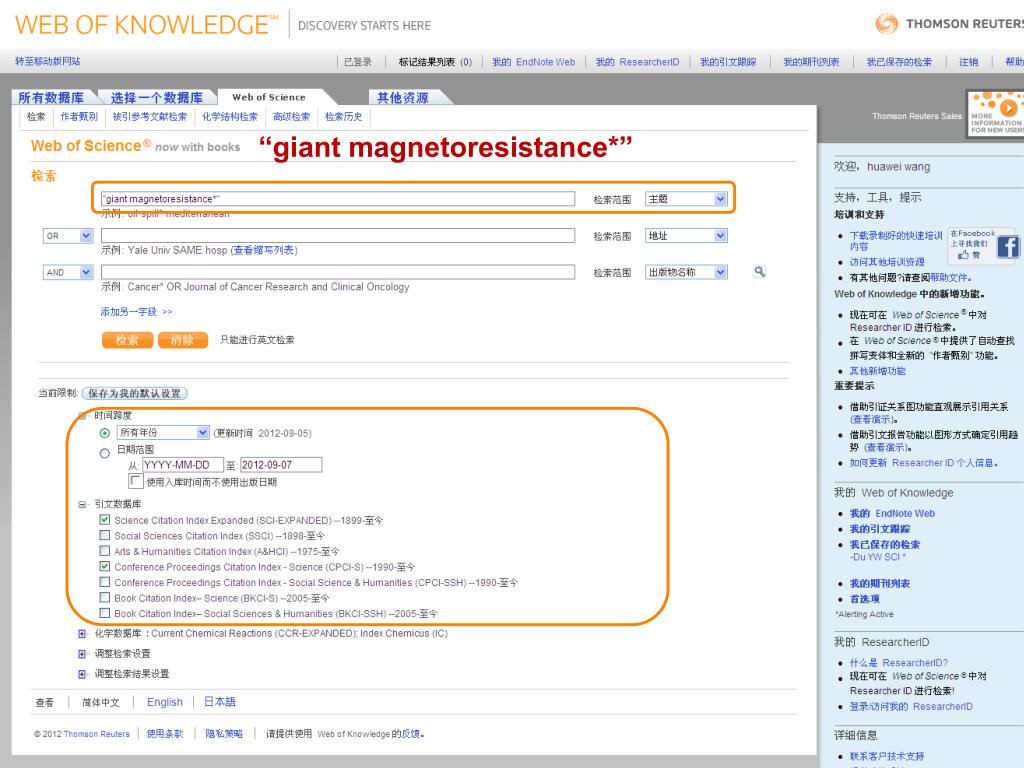Click the 添加另一字段 link
The image size is (1024, 768).
136,312
